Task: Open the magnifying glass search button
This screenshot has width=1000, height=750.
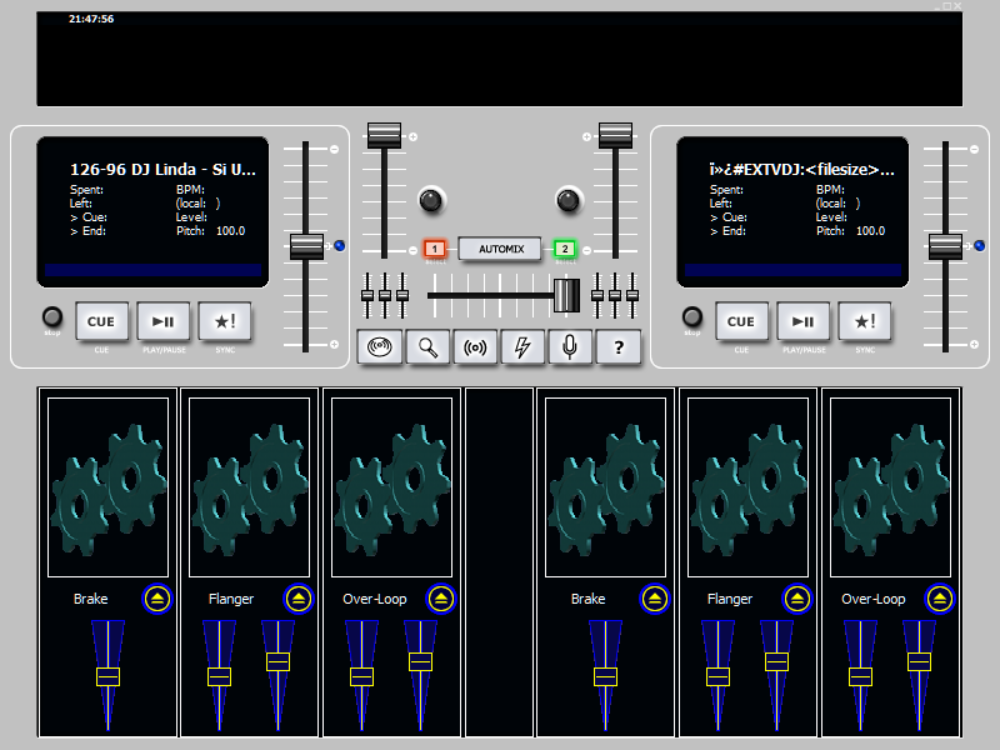Action: point(427,347)
